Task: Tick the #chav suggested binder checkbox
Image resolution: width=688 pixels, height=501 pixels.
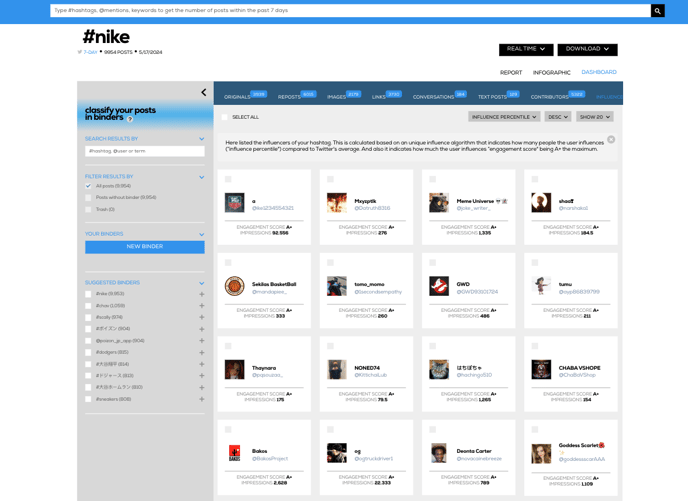Action: 88,306
